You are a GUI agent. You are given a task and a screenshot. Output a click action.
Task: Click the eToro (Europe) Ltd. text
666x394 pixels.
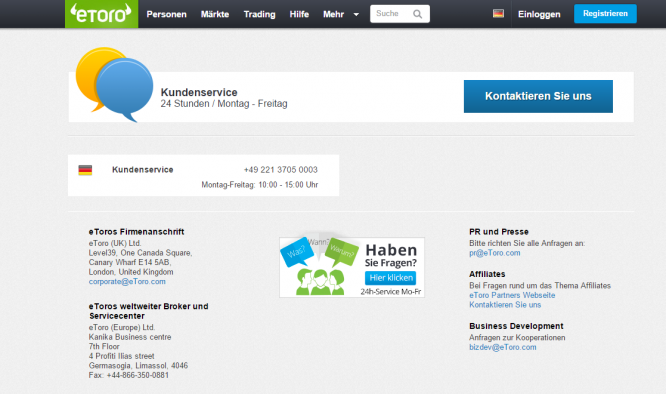point(122,327)
